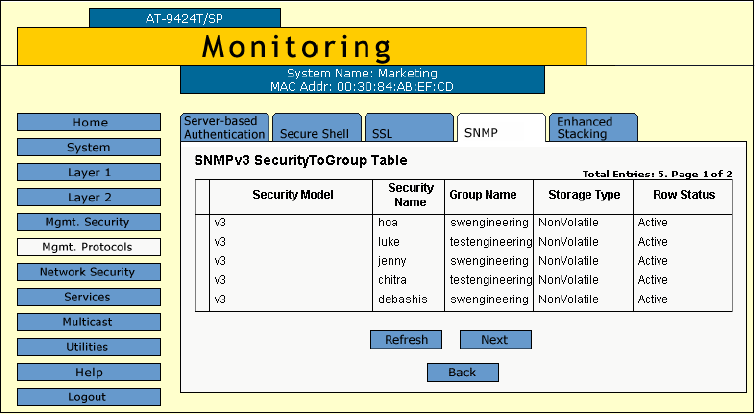
Task: Switch to Server-based Authentication tab
Action: (x=224, y=128)
